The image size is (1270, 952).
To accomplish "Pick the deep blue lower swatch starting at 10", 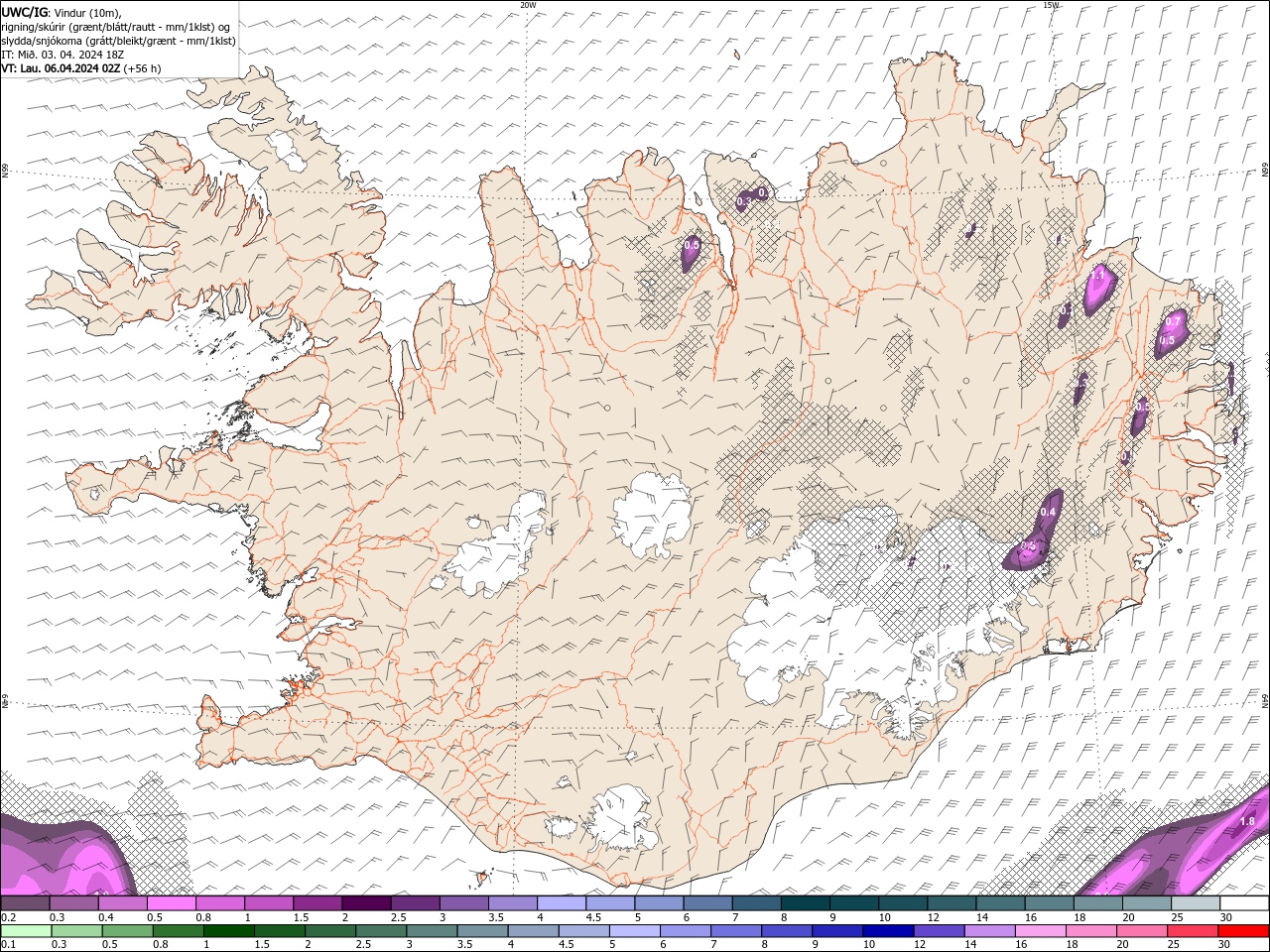I will point(887,931).
